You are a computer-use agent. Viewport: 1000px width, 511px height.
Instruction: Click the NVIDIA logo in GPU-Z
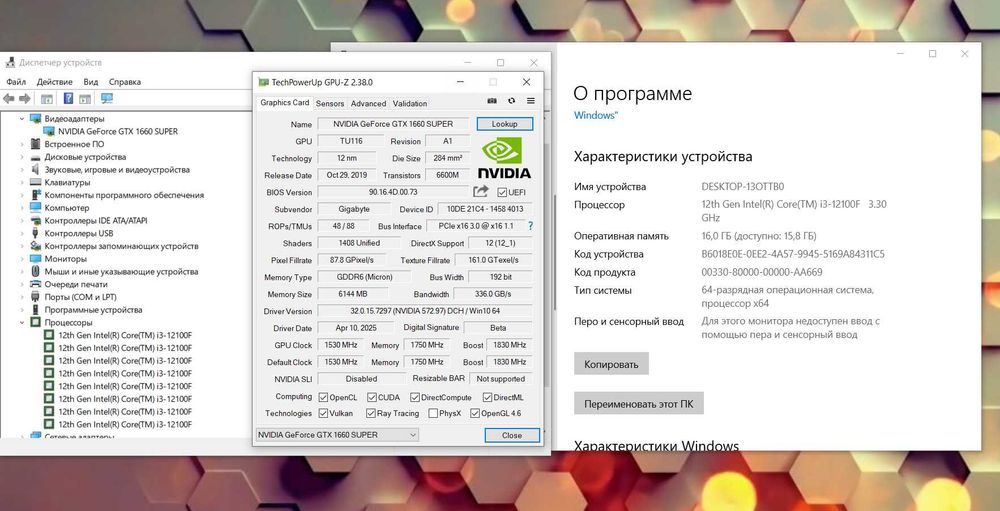[504, 157]
